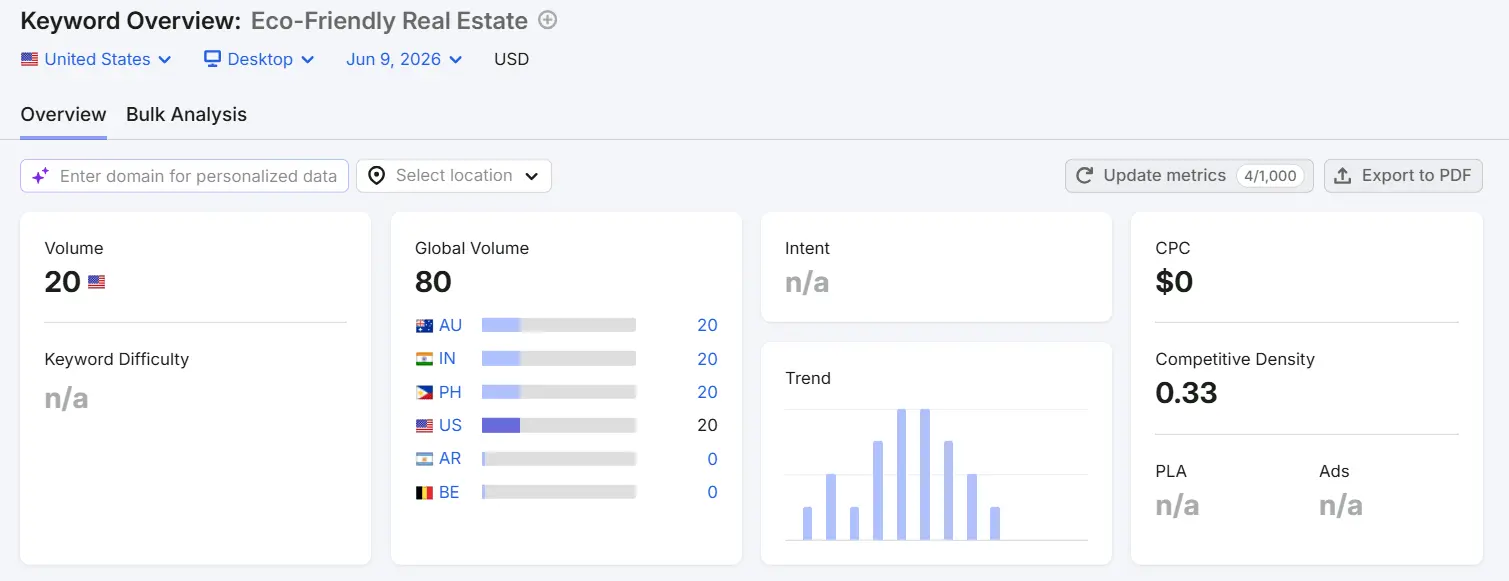
Task: Click the USD currency label
Action: pos(511,59)
